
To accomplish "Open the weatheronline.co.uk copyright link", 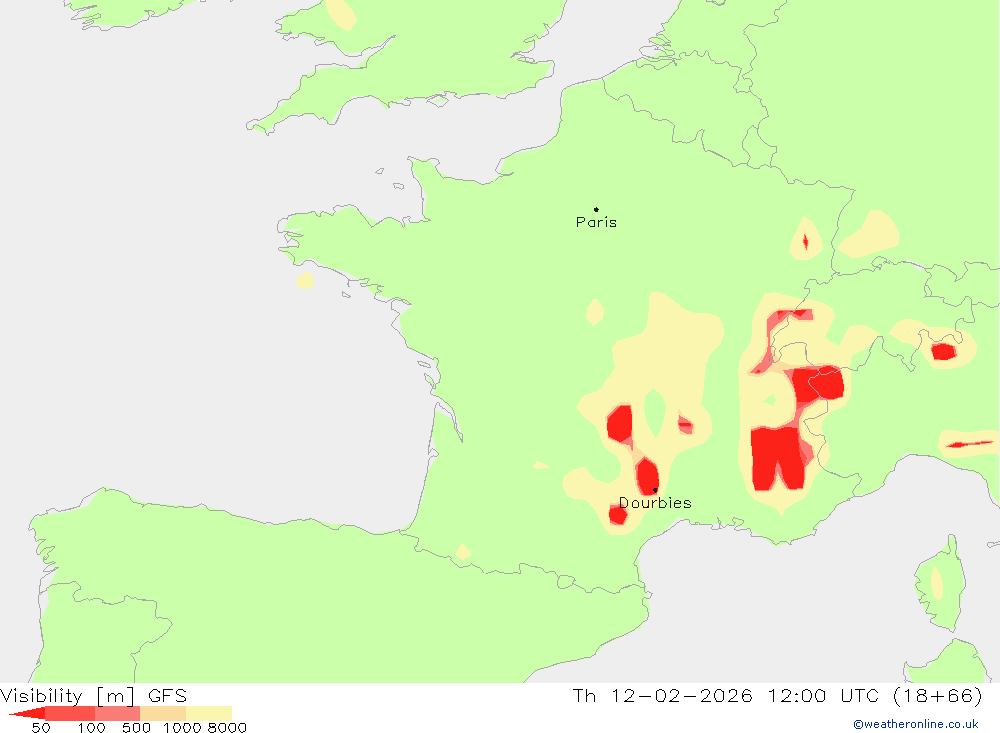I will coord(916,724).
